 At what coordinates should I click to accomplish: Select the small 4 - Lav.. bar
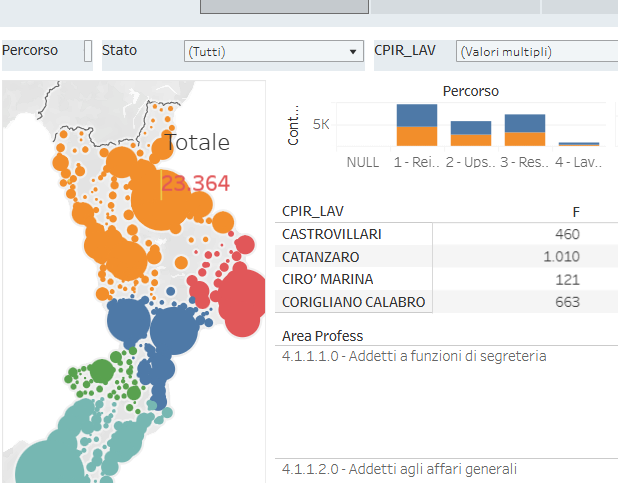click(579, 144)
